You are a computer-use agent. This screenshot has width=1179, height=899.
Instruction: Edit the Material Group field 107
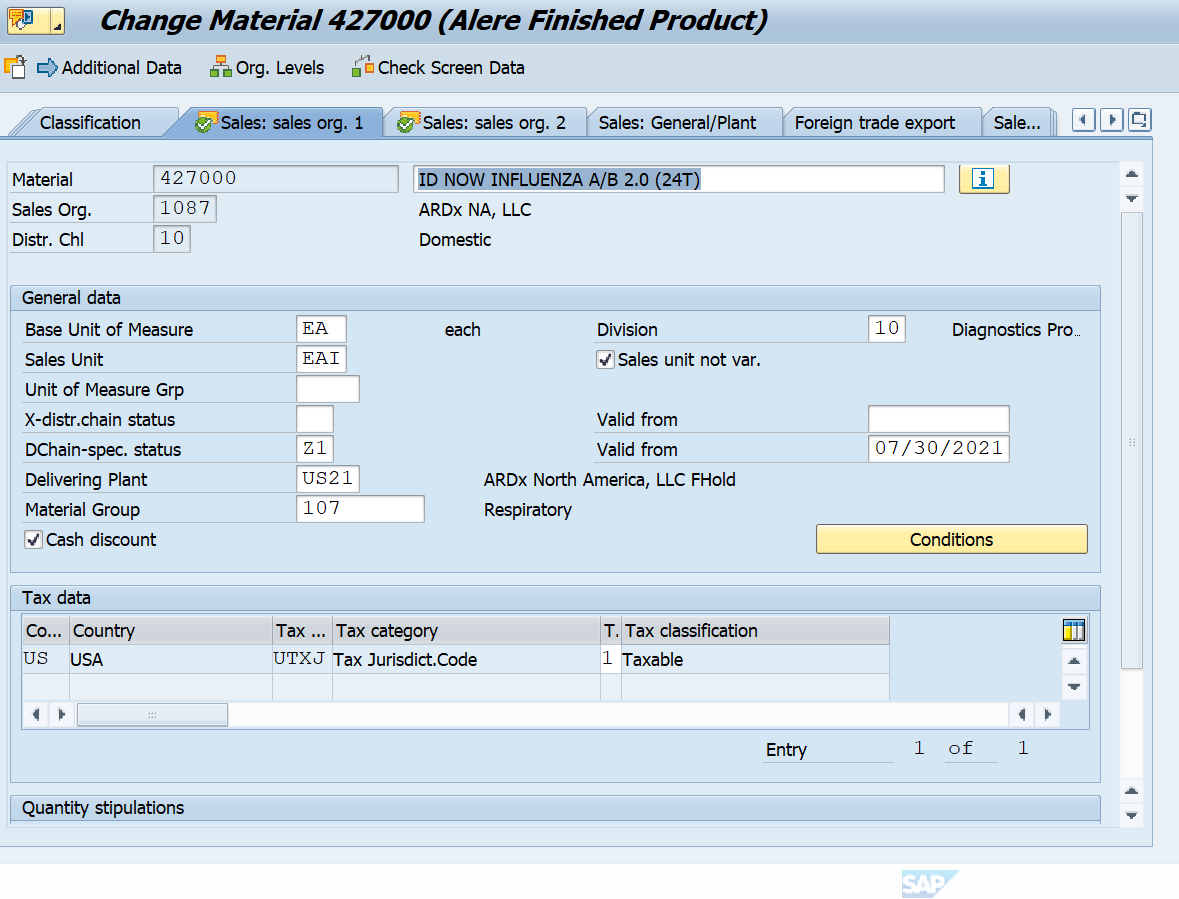(x=360, y=509)
